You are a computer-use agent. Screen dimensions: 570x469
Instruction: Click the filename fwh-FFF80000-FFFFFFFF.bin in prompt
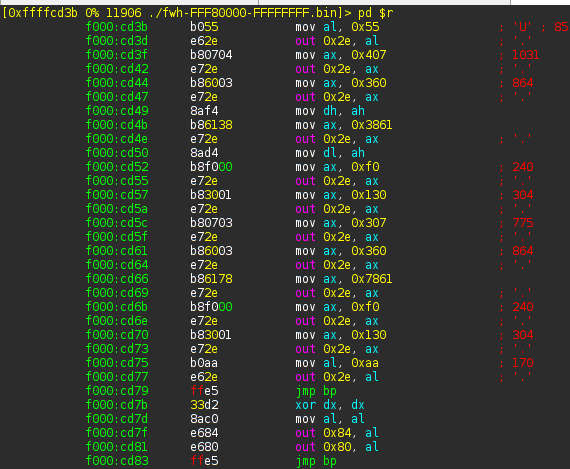pos(250,13)
